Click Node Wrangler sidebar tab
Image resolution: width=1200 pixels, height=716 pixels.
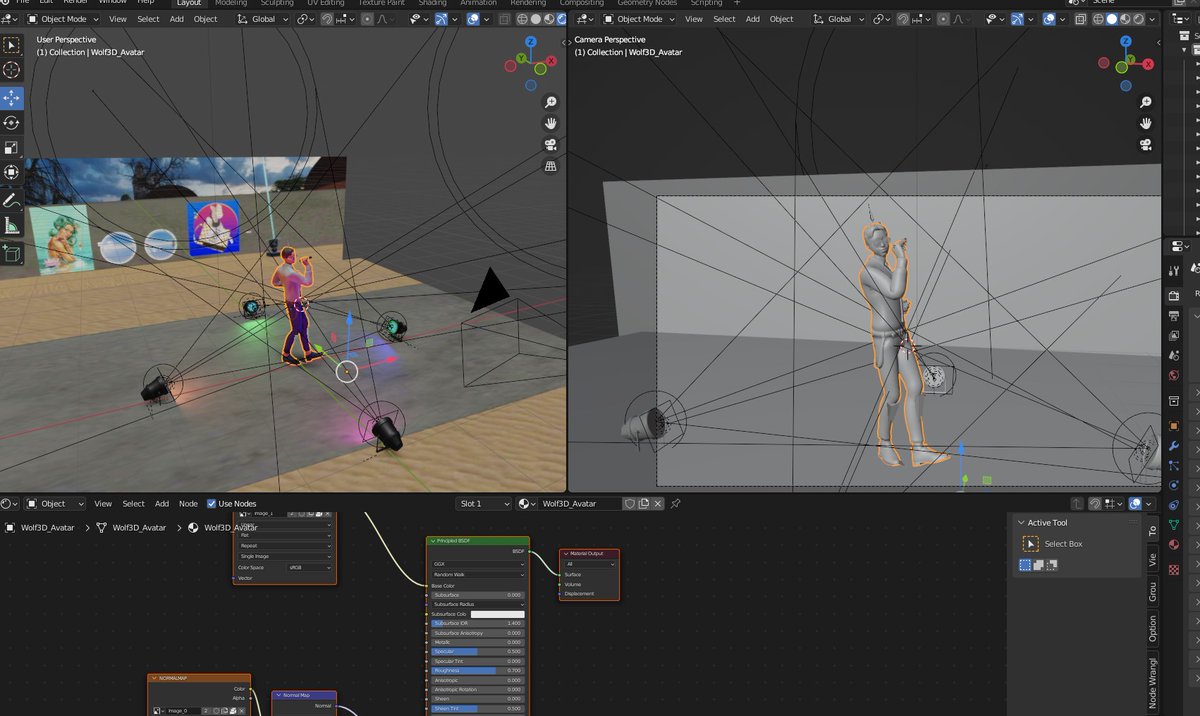coord(1153,685)
